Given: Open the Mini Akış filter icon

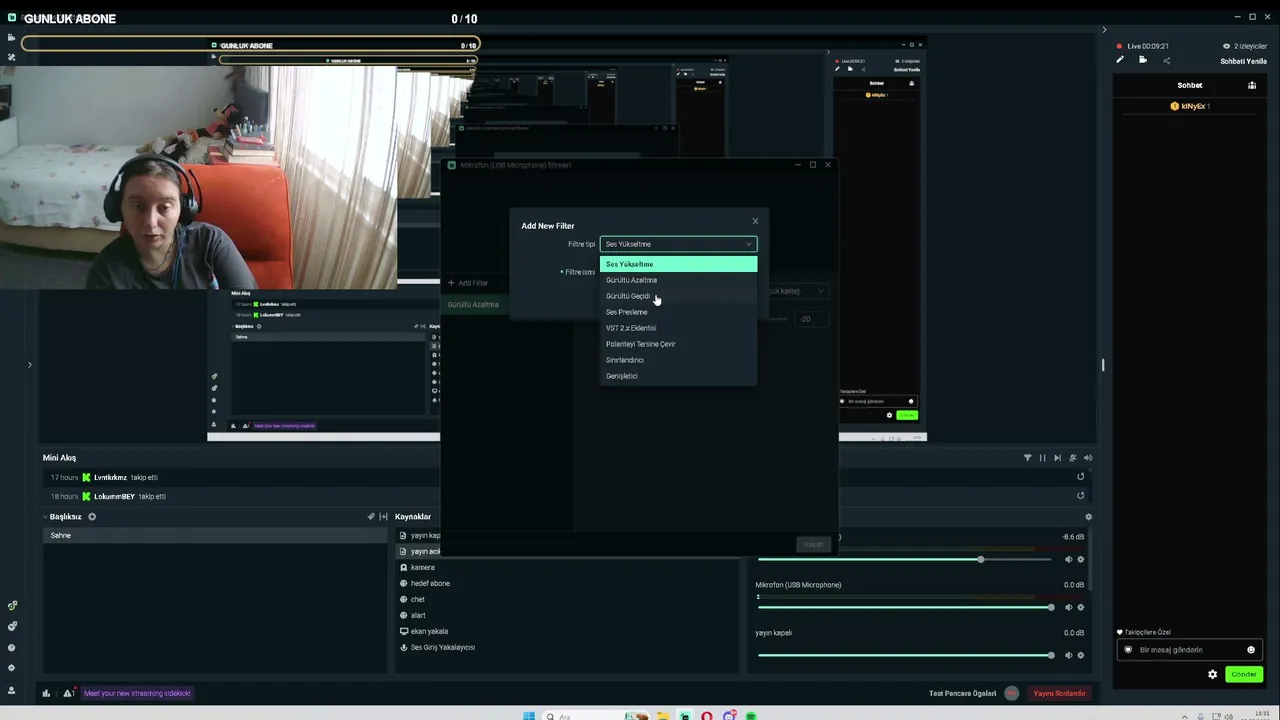Looking at the screenshot, I should coord(1027,458).
